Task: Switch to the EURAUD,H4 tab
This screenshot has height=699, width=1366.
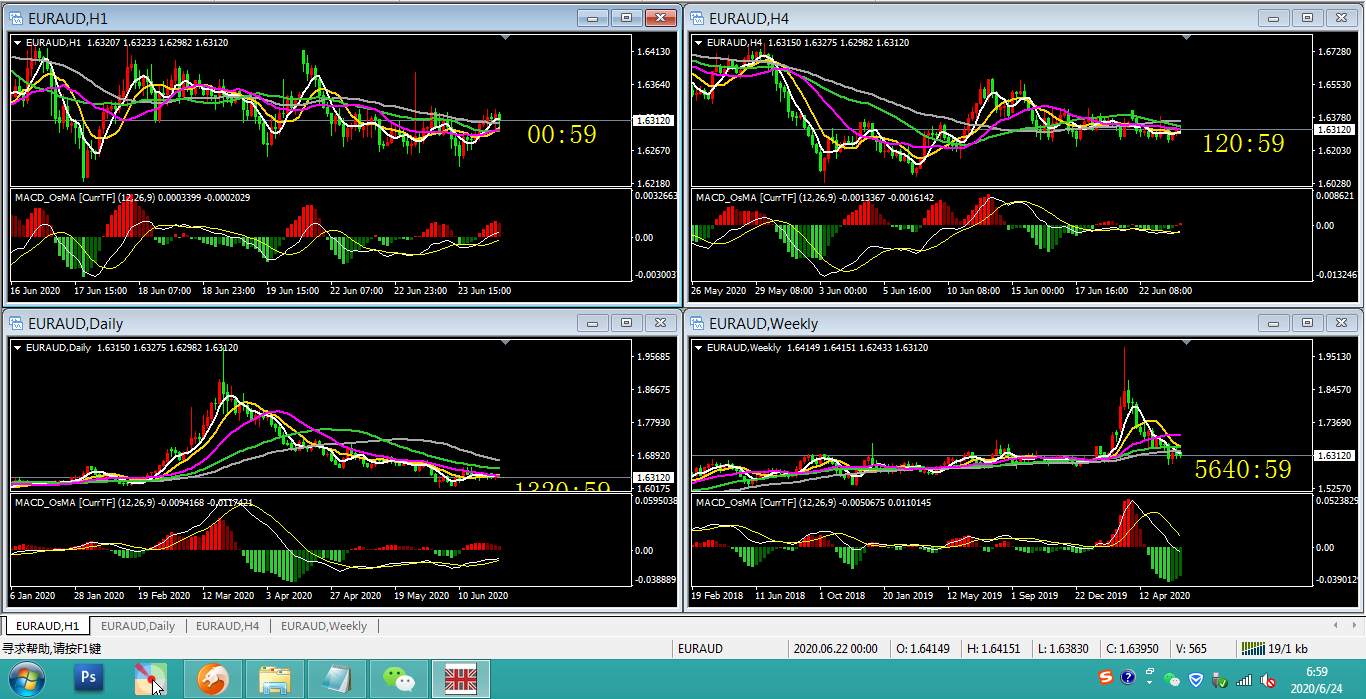Action: click(x=227, y=626)
